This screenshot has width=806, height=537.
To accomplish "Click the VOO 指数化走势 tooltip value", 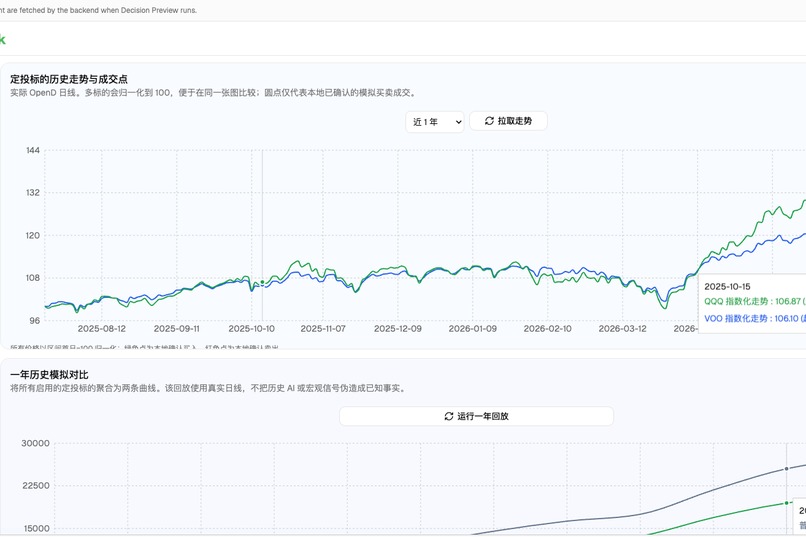I will 755,319.
